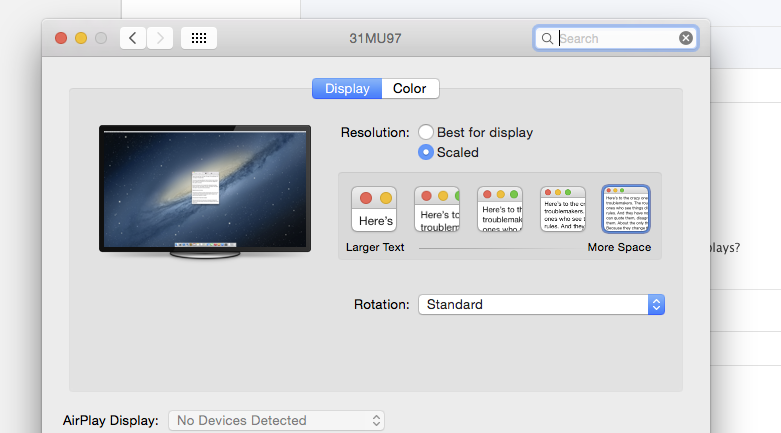Image resolution: width=781 pixels, height=433 pixels.
Task: Click the Resolution: label
Action: [x=375, y=133]
